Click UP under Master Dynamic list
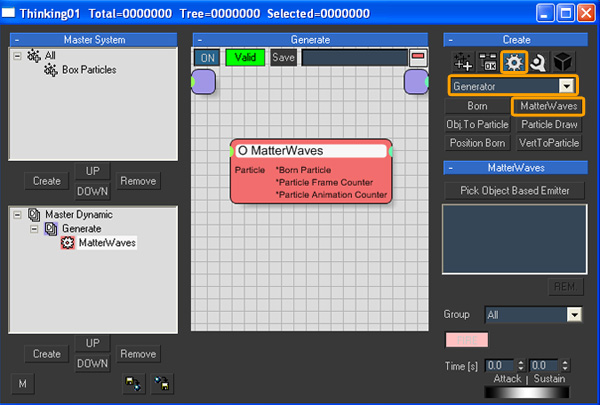The width and height of the screenshot is (600, 405). click(x=93, y=343)
